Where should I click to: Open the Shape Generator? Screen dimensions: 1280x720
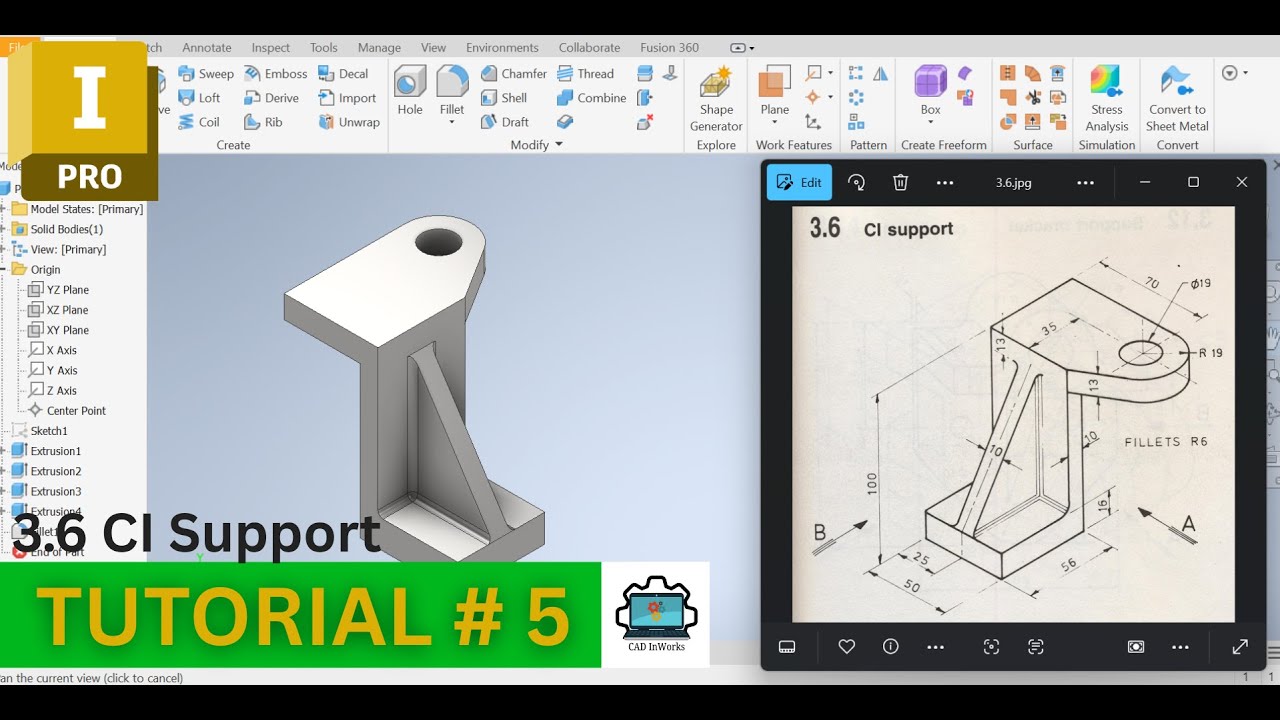pyautogui.click(x=716, y=99)
